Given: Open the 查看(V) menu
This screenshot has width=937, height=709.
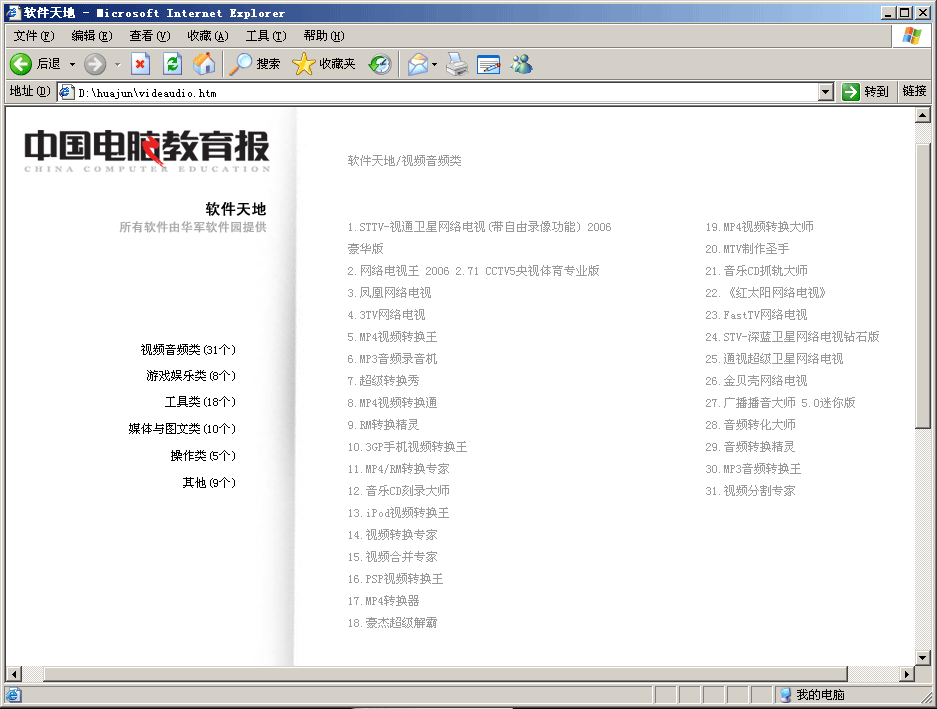Looking at the screenshot, I should (x=150, y=36).
